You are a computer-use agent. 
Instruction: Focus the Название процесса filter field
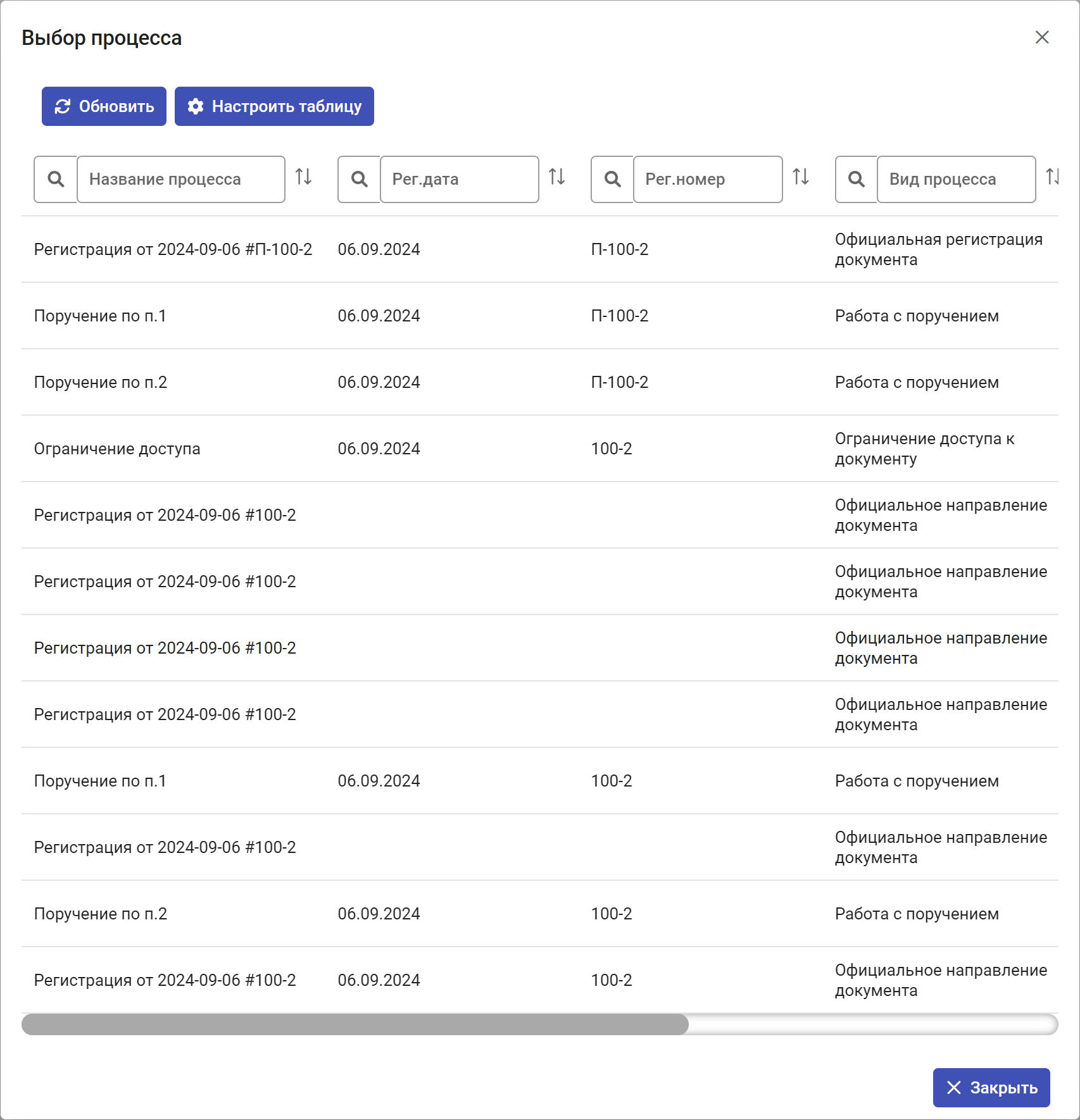click(181, 179)
